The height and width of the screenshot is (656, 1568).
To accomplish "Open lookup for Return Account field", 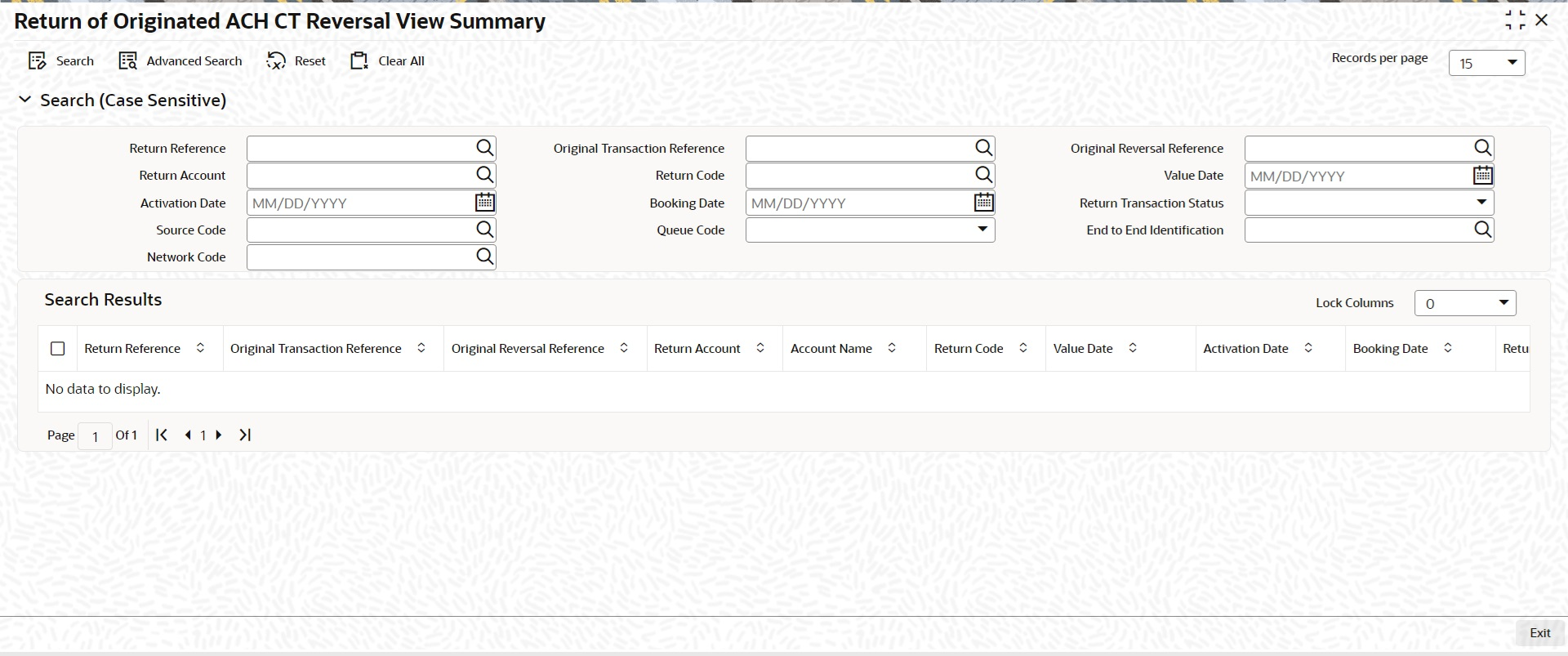I will (x=485, y=175).
